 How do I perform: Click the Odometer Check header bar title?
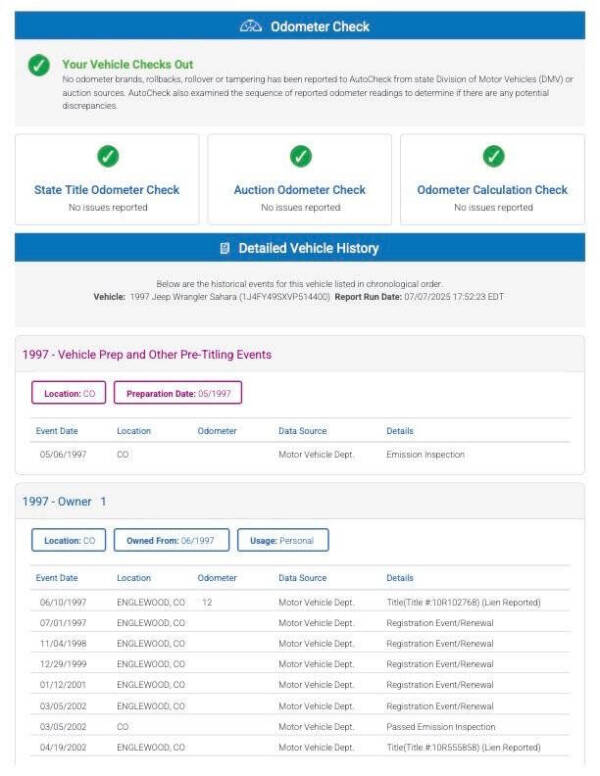click(319, 26)
